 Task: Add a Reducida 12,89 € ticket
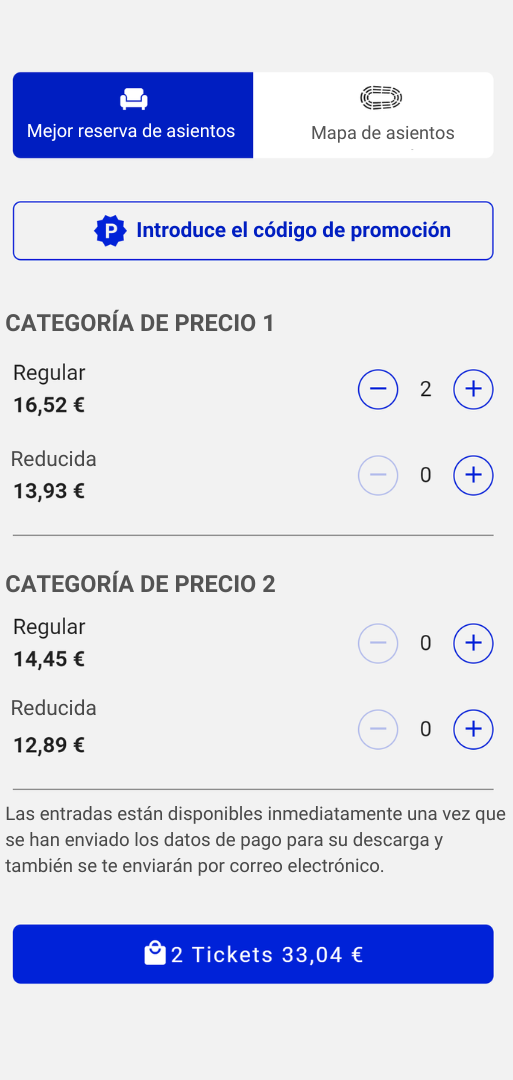473,729
